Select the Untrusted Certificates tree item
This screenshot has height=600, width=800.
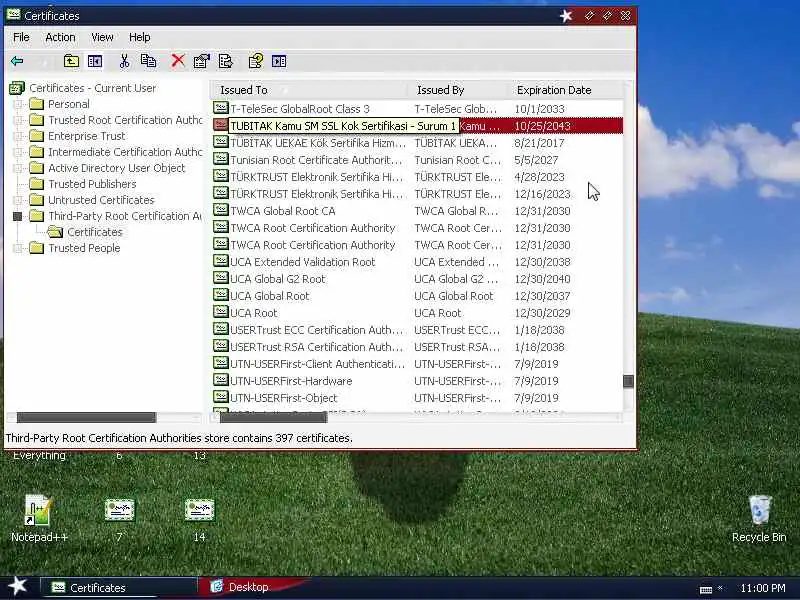point(101,200)
